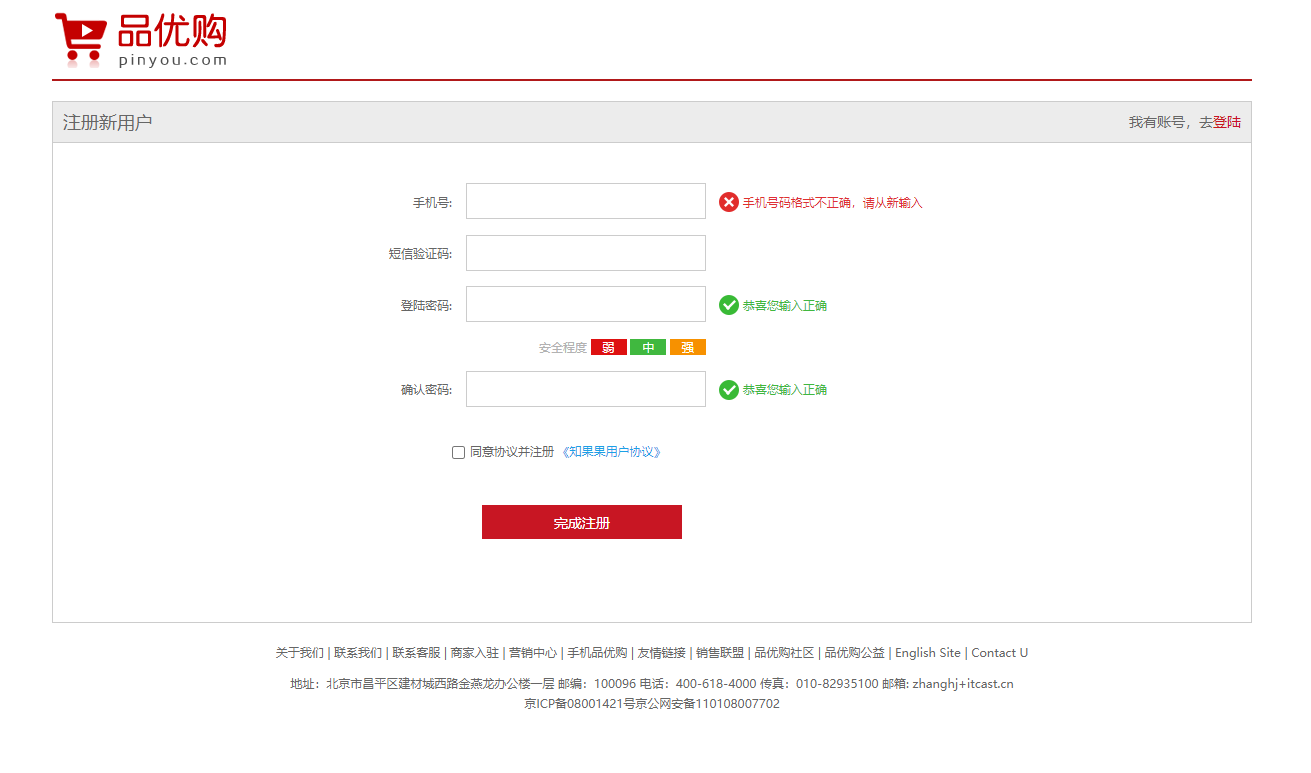
Task: Submit with the 完成注册 button
Action: [x=582, y=522]
